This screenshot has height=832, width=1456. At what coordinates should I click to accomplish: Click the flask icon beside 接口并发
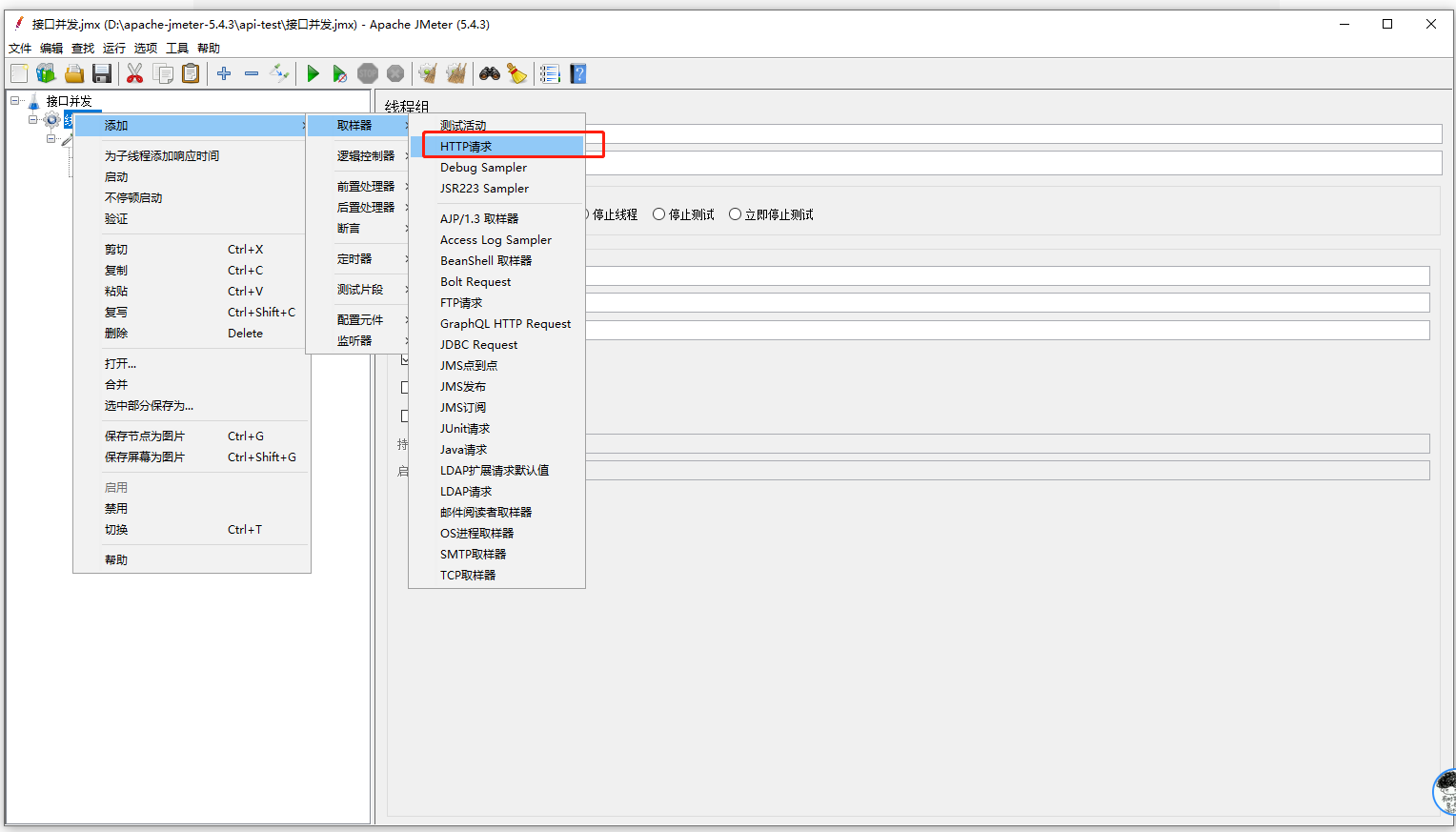[x=34, y=101]
